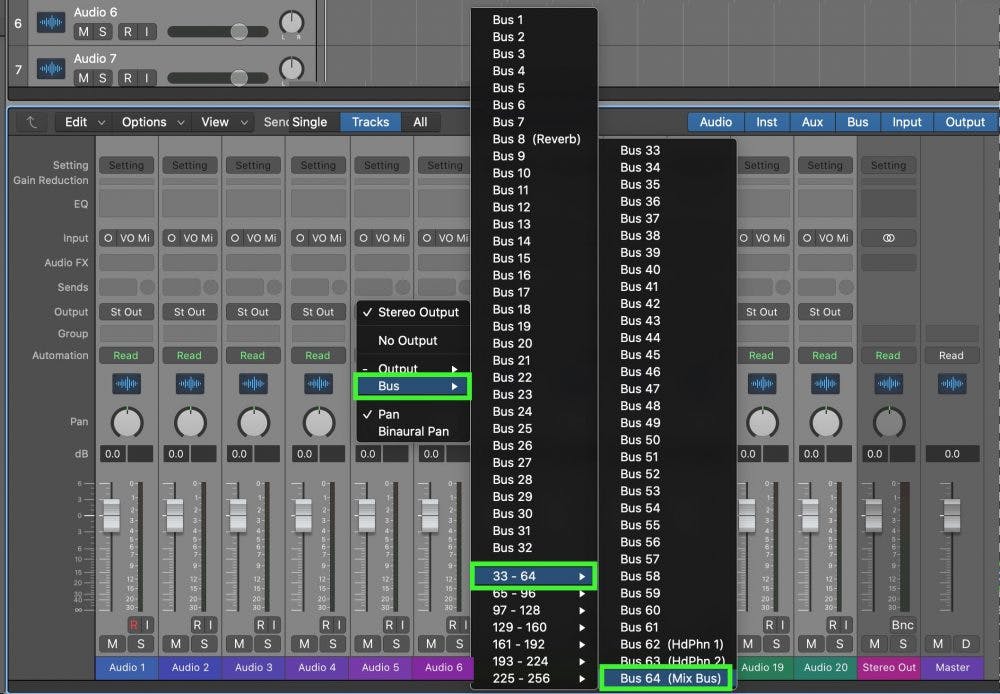Screen dimensions: 1000x694
Task: Mute the Audio 1 channel strip
Action: (x=112, y=643)
